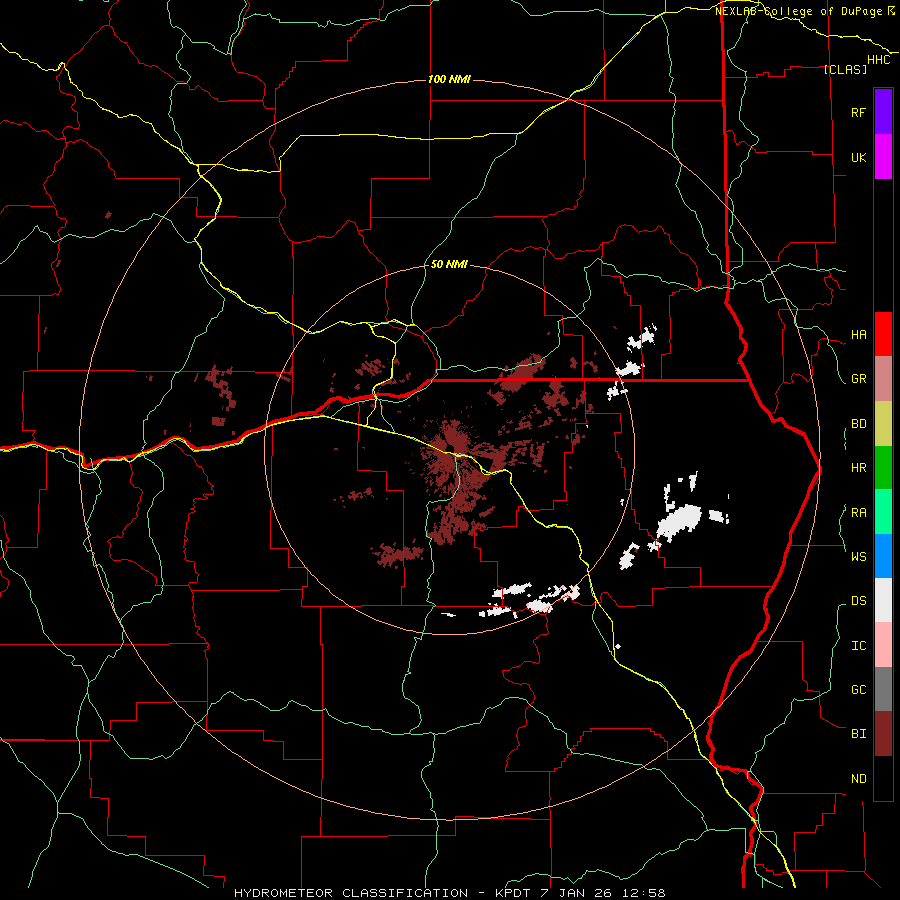
Task: Click the IC legend label
Action: (858, 646)
